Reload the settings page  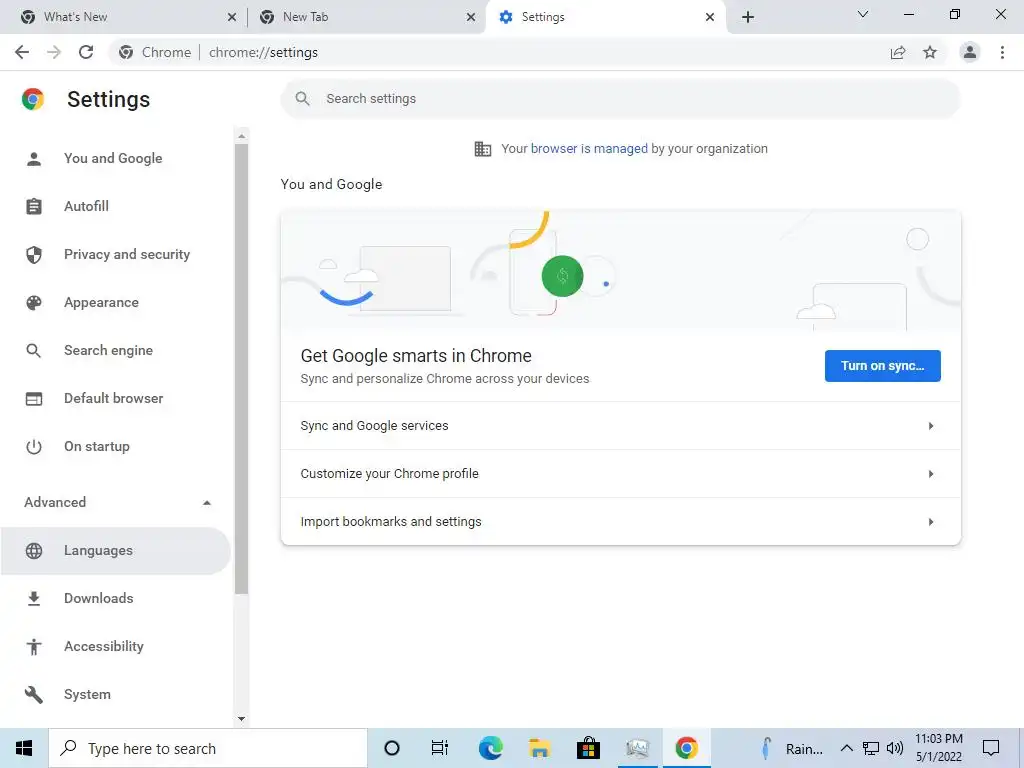pos(86,52)
